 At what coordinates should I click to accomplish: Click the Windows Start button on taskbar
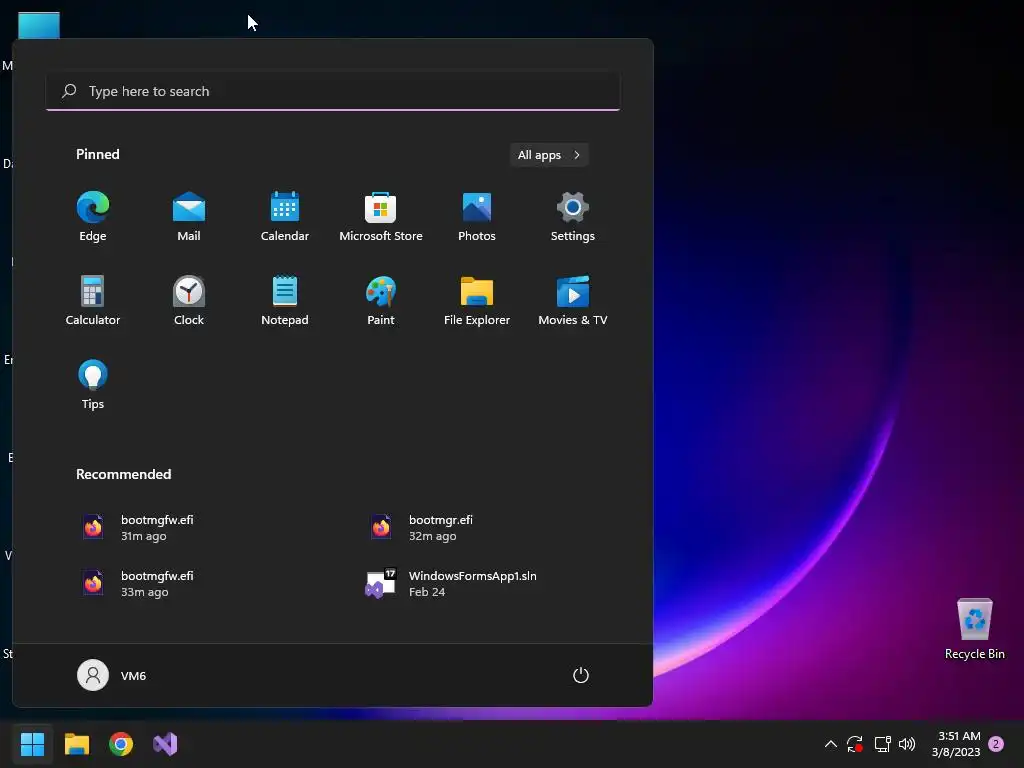point(32,744)
